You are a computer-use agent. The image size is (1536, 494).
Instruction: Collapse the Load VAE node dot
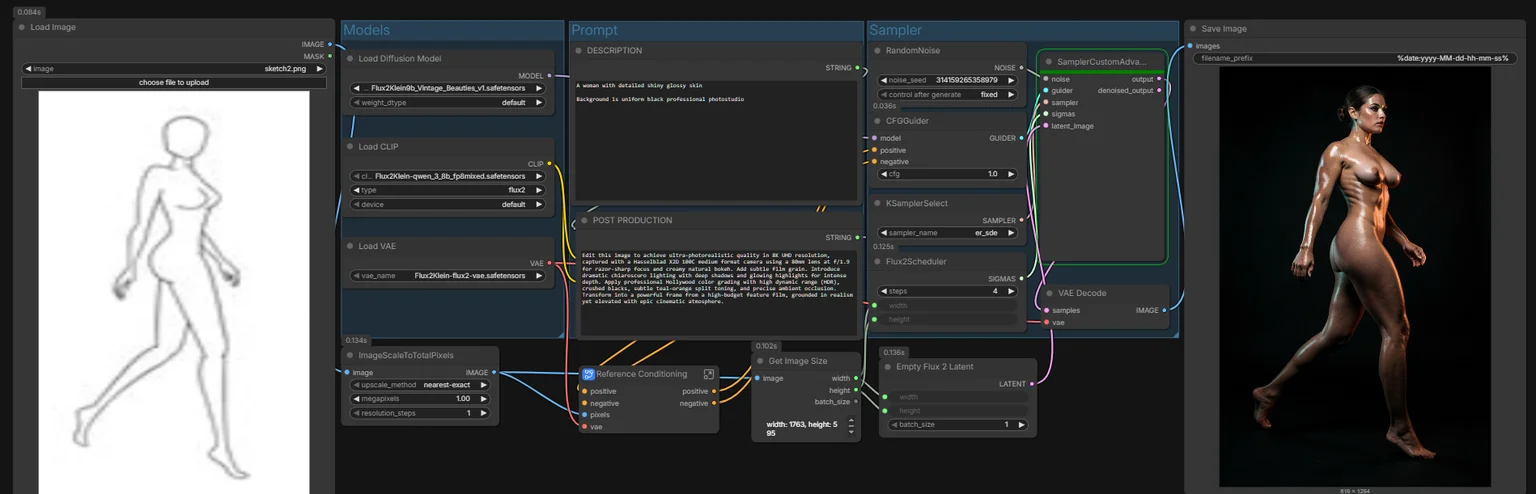pyautogui.click(x=350, y=246)
